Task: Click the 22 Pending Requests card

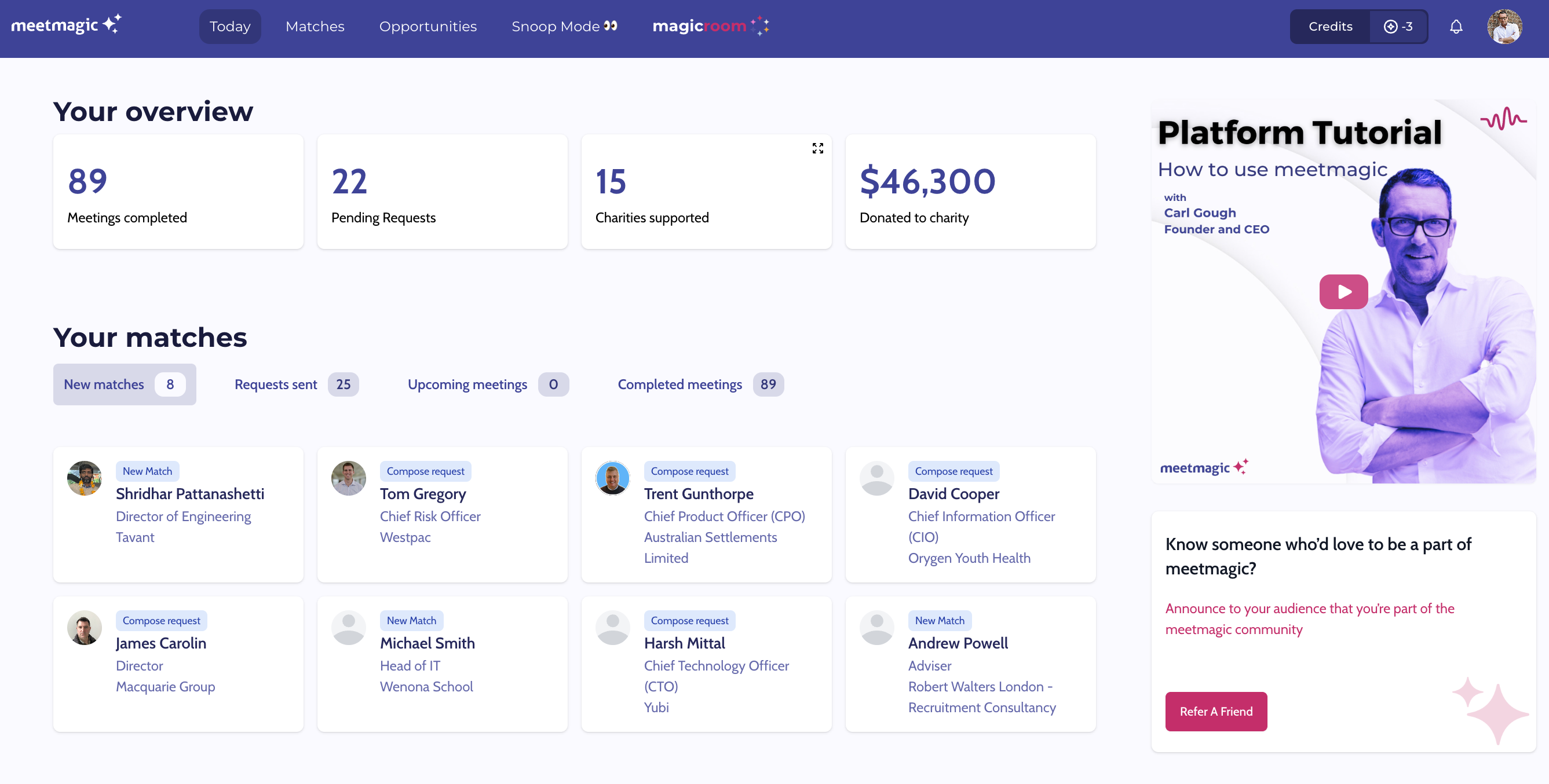Action: pos(442,192)
